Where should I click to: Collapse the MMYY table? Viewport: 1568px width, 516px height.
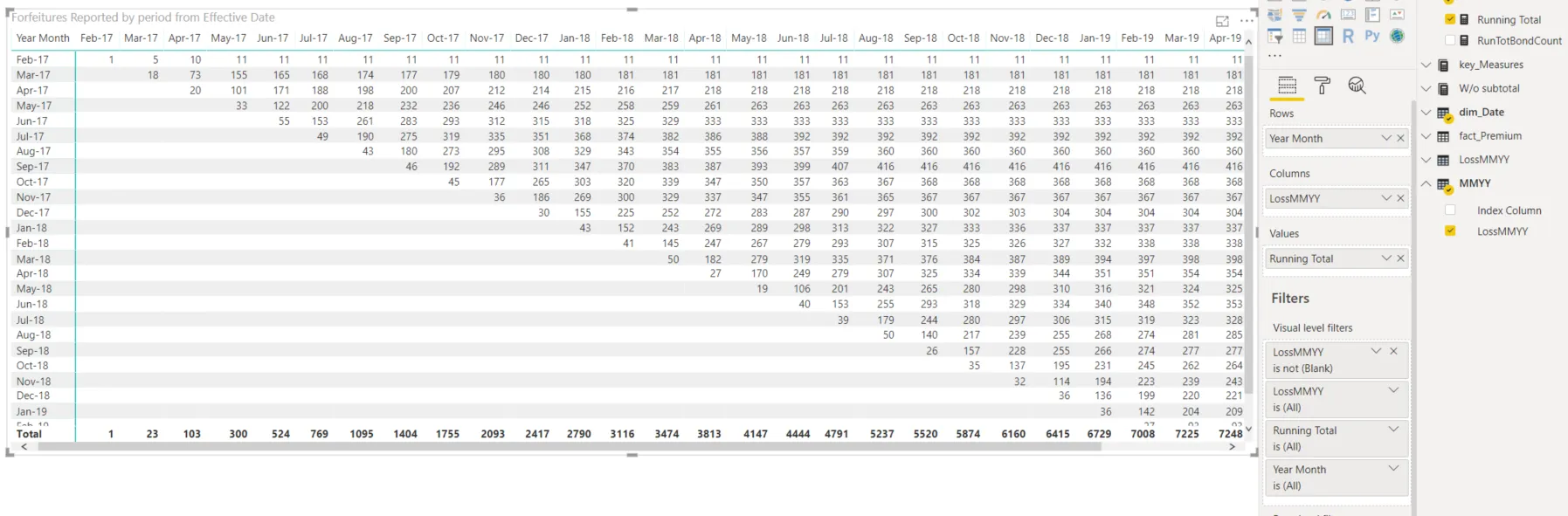click(x=1426, y=183)
